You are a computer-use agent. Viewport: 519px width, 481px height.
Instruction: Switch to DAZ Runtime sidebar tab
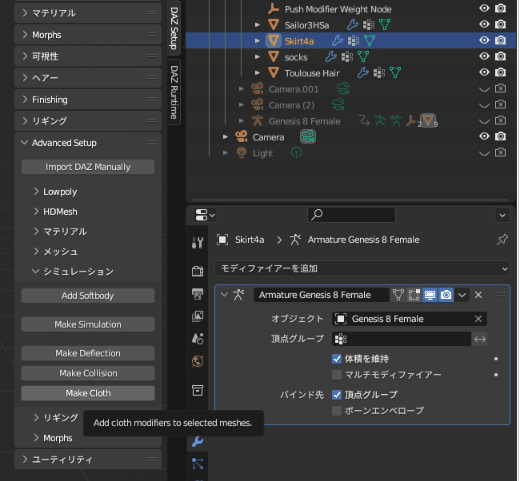[x=174, y=92]
